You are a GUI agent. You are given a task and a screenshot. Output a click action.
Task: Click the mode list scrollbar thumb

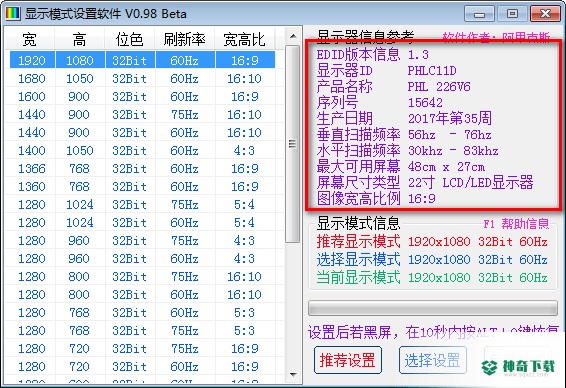pyautogui.click(x=293, y=144)
